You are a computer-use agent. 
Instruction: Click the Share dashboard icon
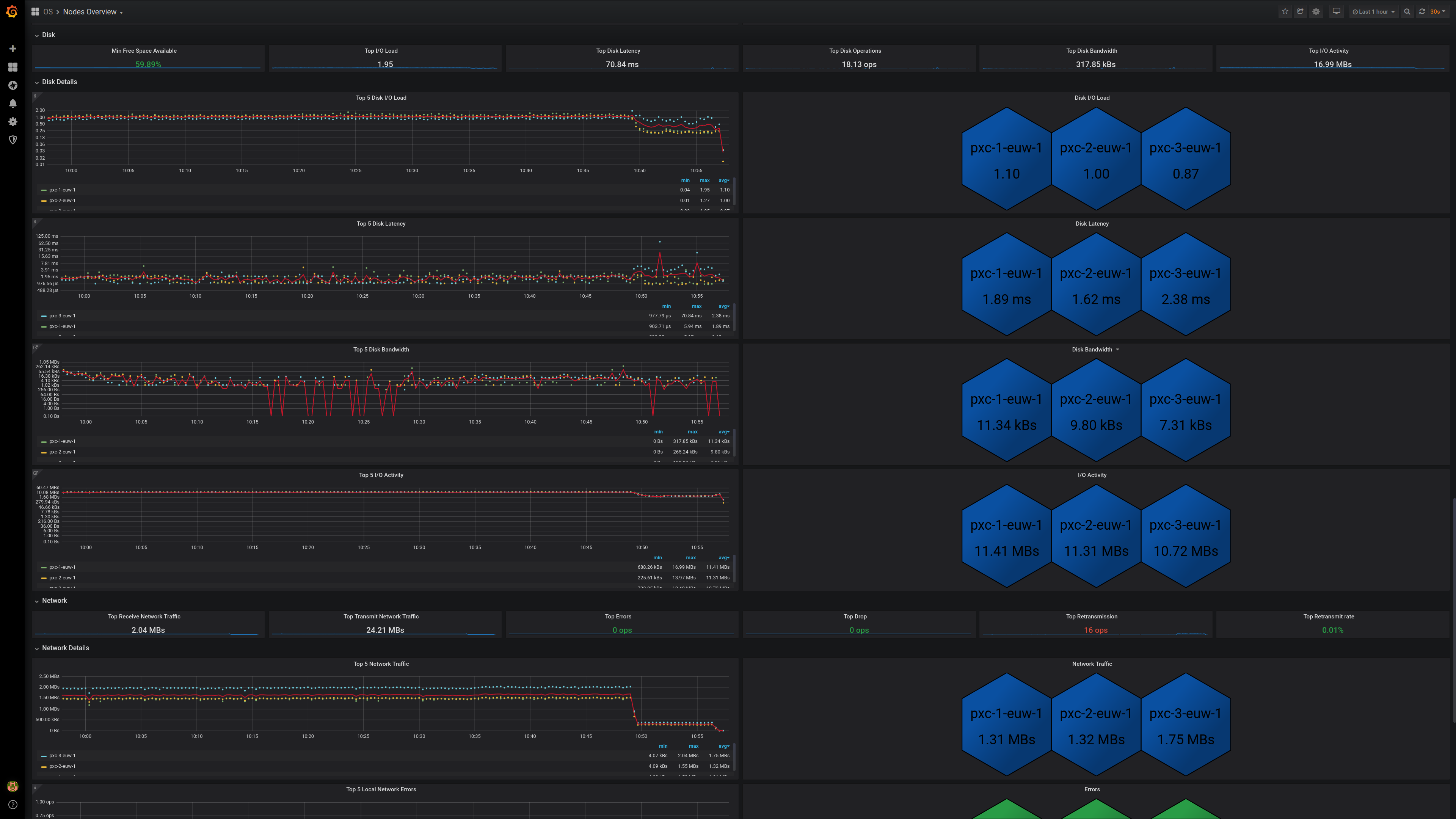(x=1300, y=11)
